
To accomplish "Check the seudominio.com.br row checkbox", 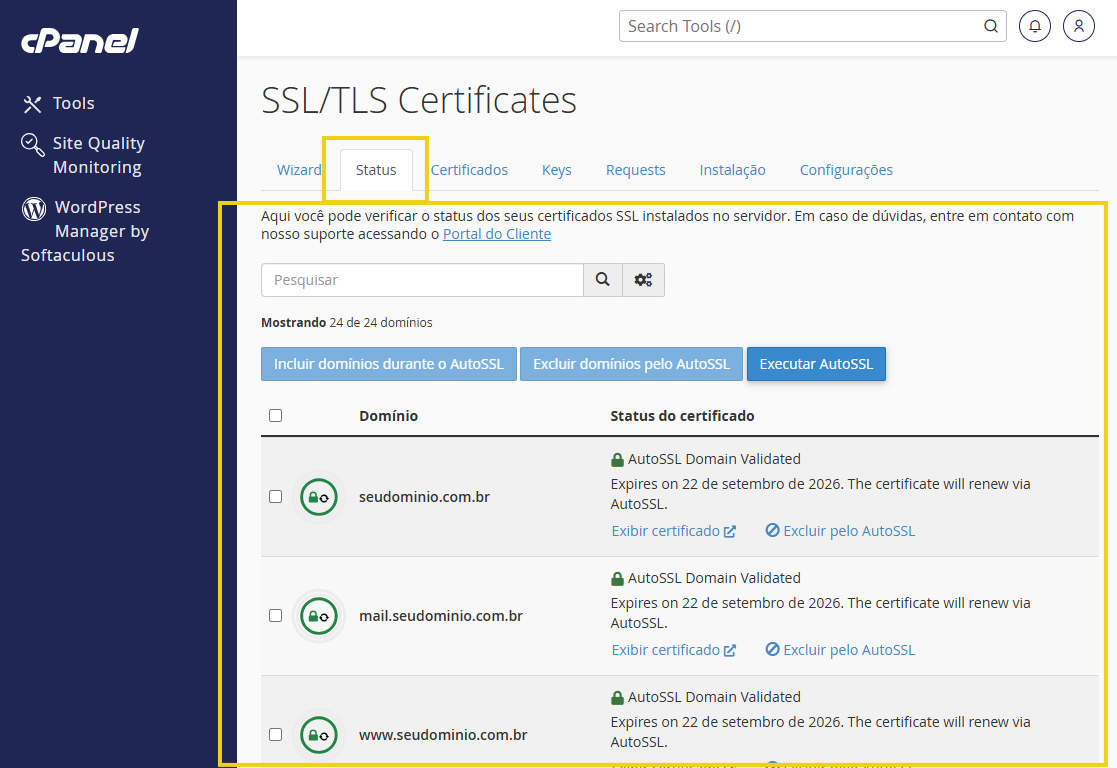I will tap(276, 497).
